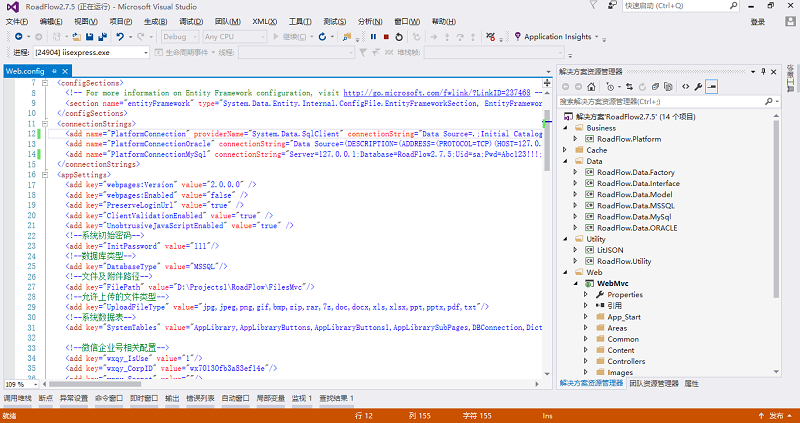
Task: Switch to the 团队资源管理器 tab
Action: pyautogui.click(x=654, y=383)
